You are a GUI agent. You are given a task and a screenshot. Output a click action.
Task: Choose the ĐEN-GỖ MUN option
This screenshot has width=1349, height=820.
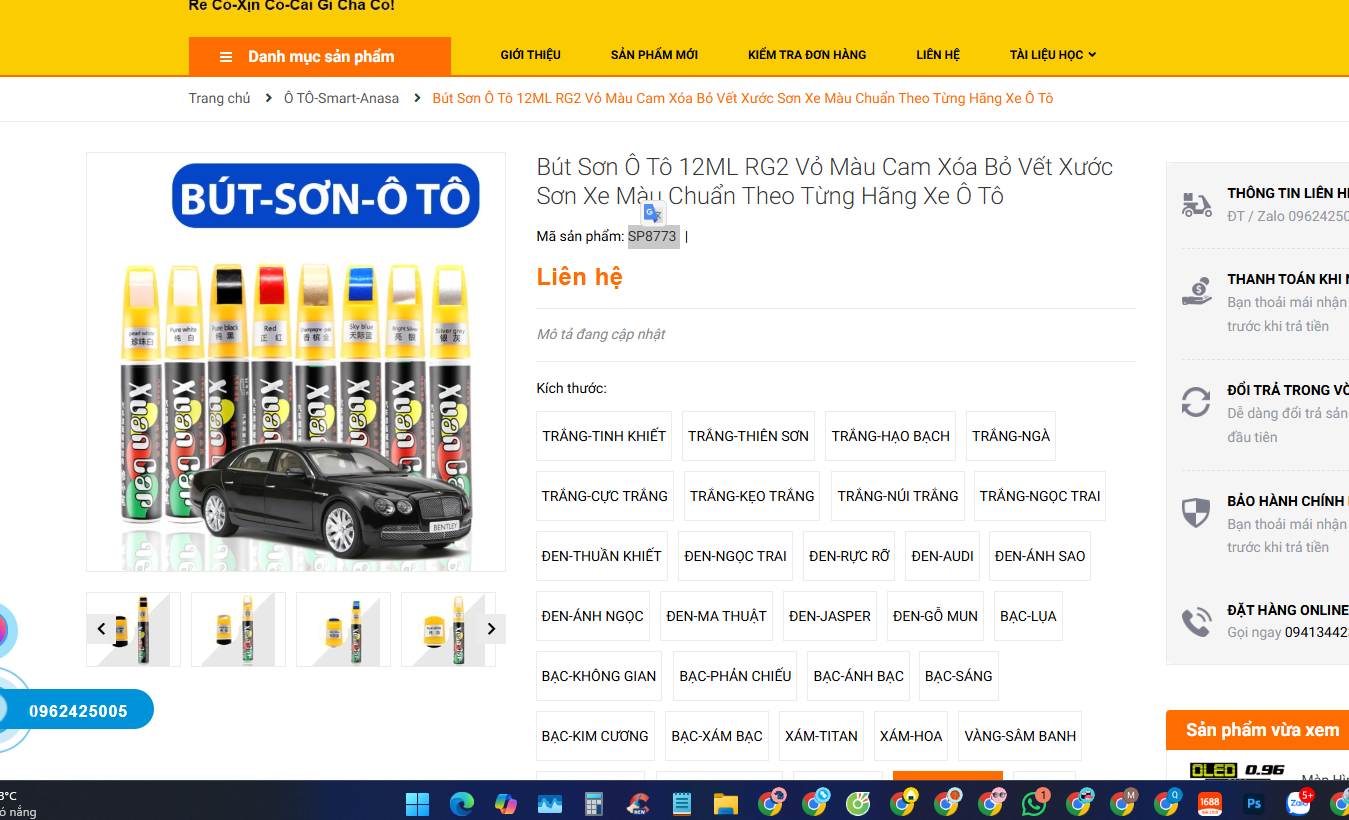point(935,616)
